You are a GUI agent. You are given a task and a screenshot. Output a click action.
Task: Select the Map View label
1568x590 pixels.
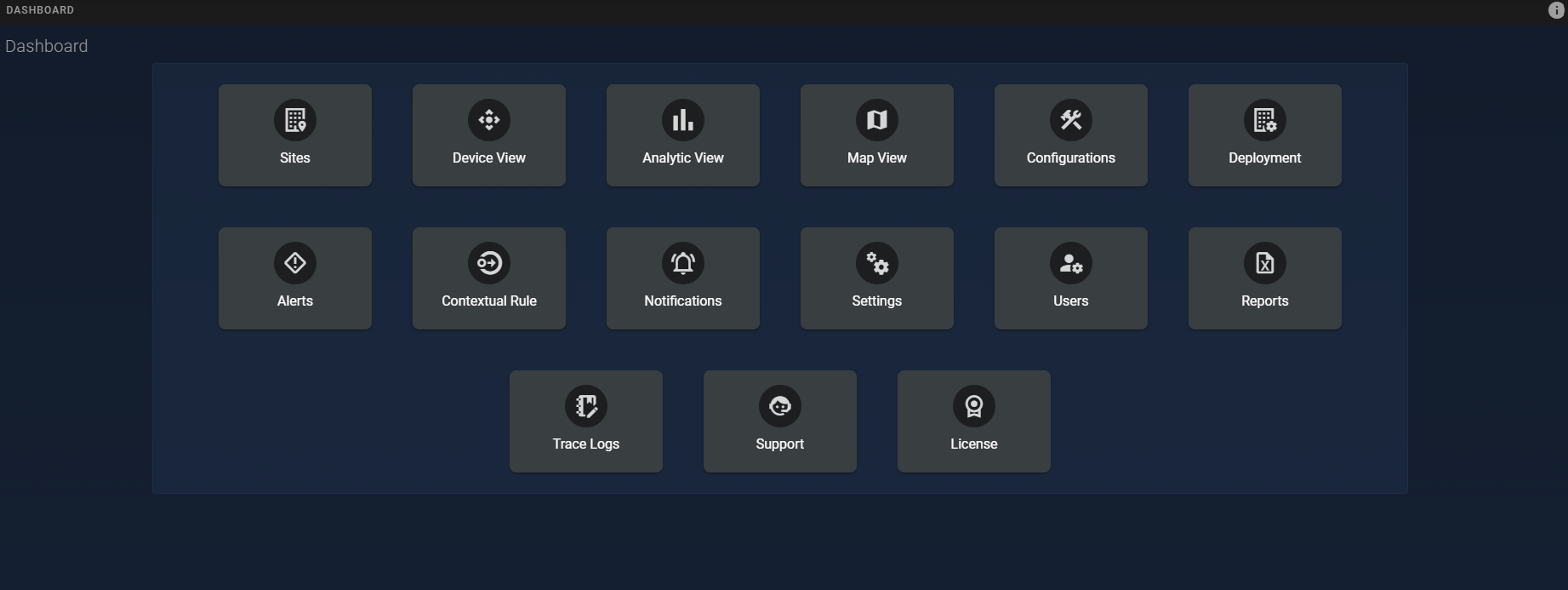(877, 158)
